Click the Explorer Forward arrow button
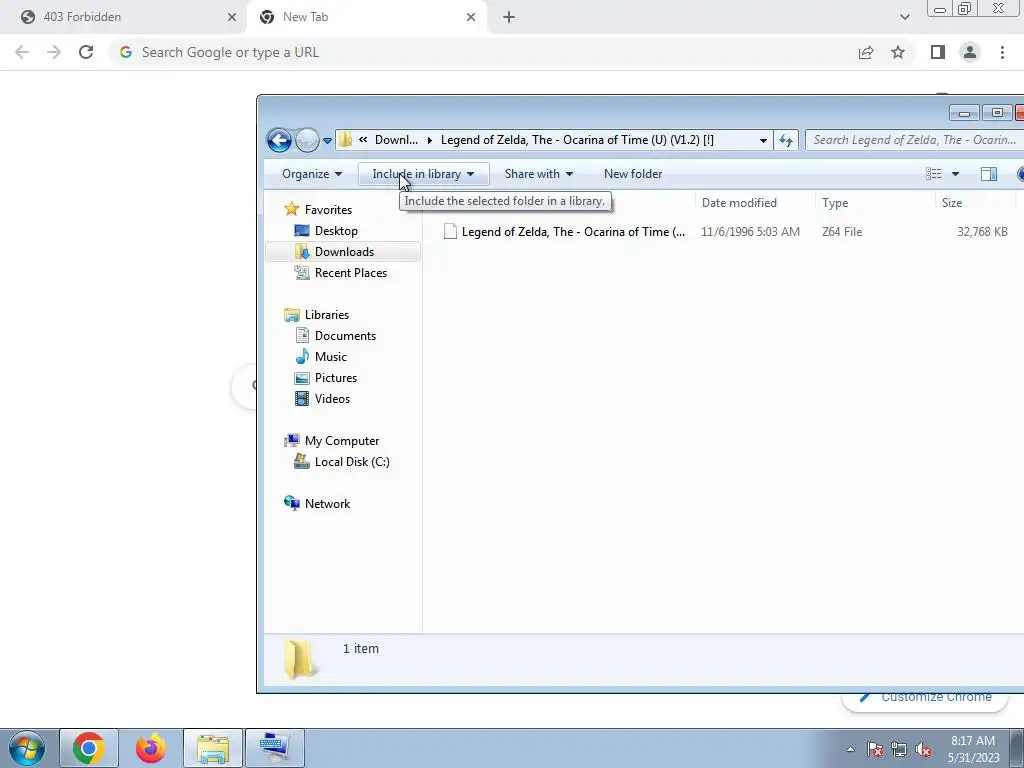The height and width of the screenshot is (768, 1024). coord(307,140)
